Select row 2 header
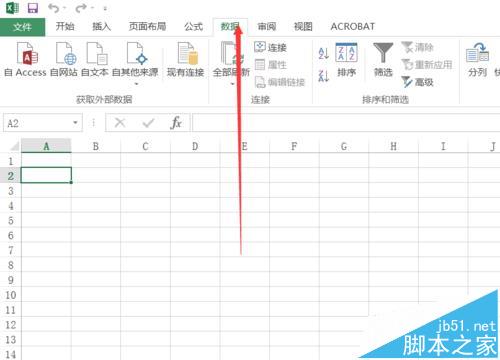Viewport: 500px width, 360px height. tap(11, 176)
